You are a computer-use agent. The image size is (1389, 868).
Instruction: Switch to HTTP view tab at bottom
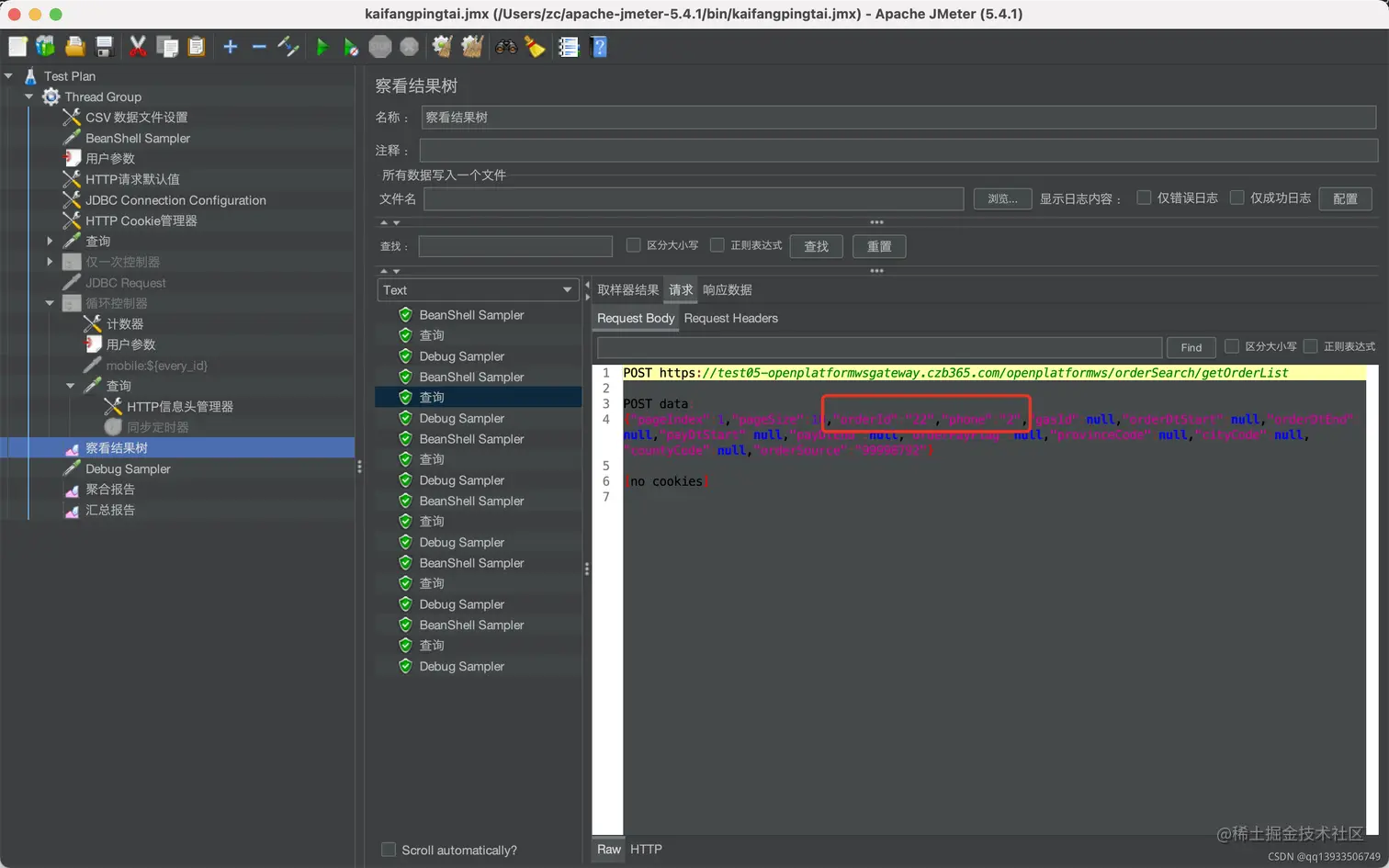click(646, 850)
